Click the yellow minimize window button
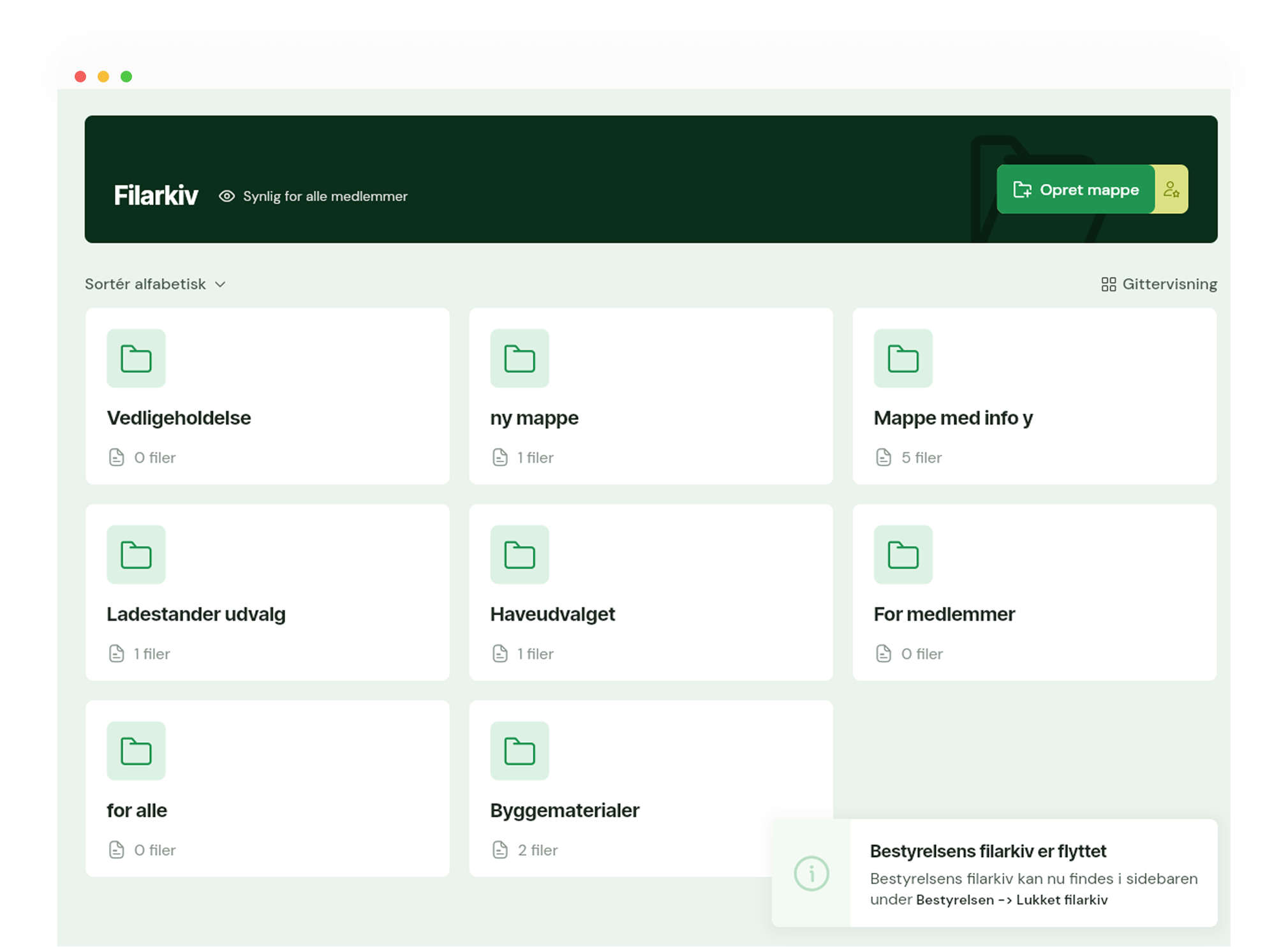1288x947 pixels. [103, 77]
